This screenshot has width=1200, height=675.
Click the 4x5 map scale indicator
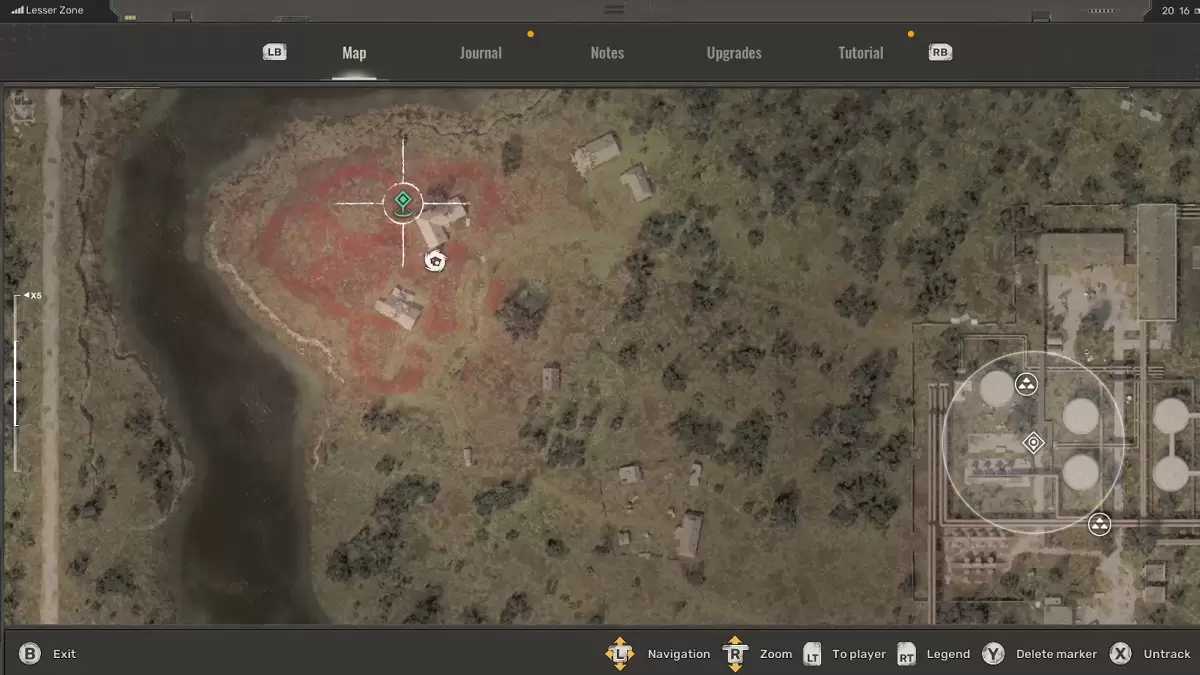29,294
